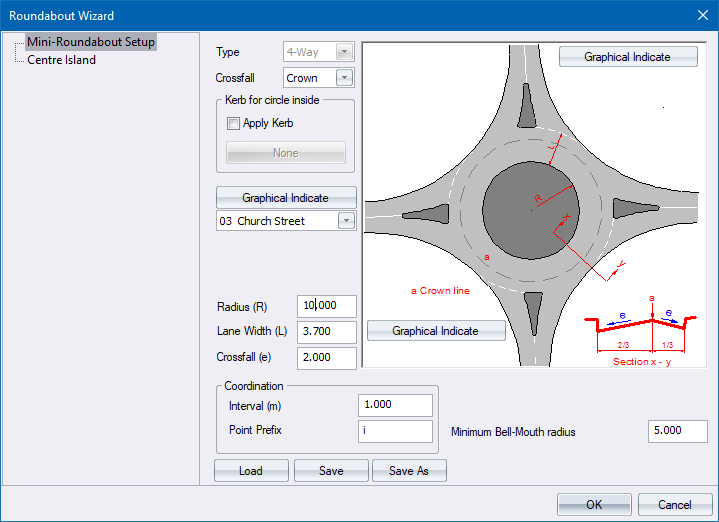Click Graphical Indicate at diagram top right
Image resolution: width=719 pixels, height=522 pixels.
click(x=627, y=57)
